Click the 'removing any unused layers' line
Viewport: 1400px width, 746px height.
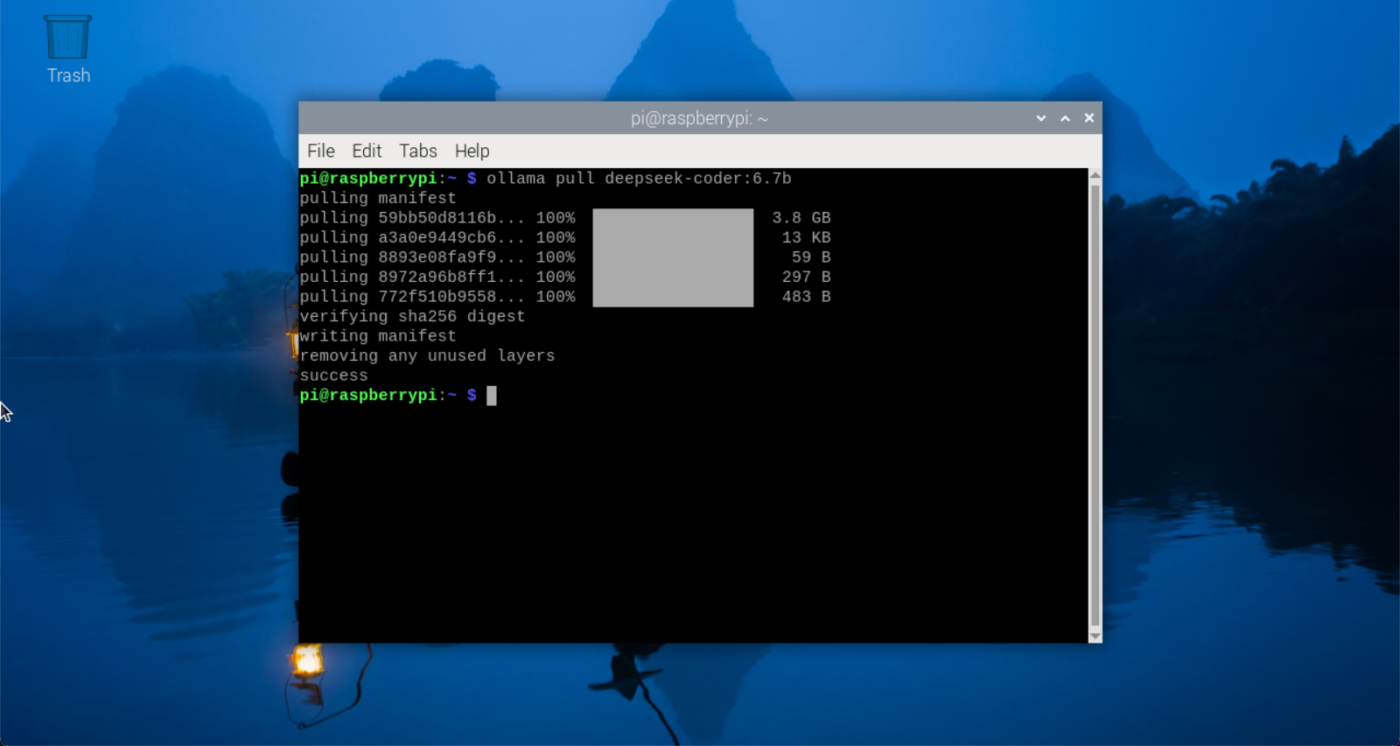point(427,356)
